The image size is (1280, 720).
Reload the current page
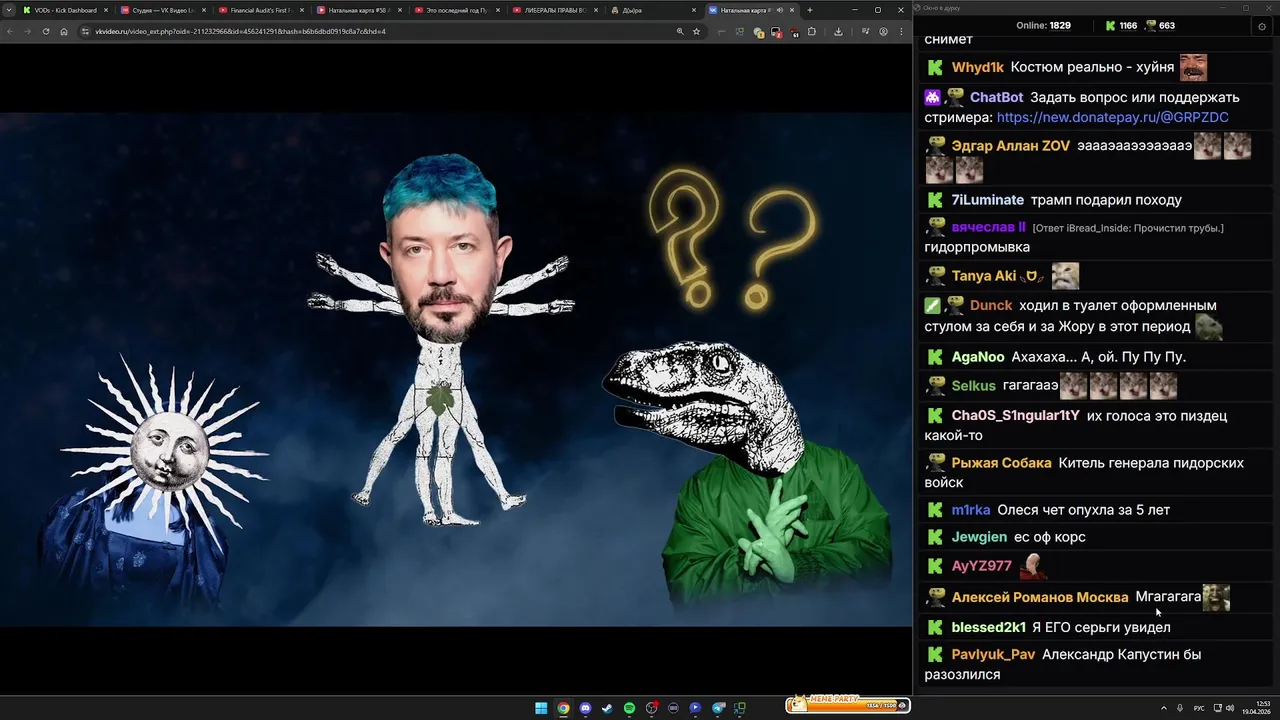pos(46,31)
